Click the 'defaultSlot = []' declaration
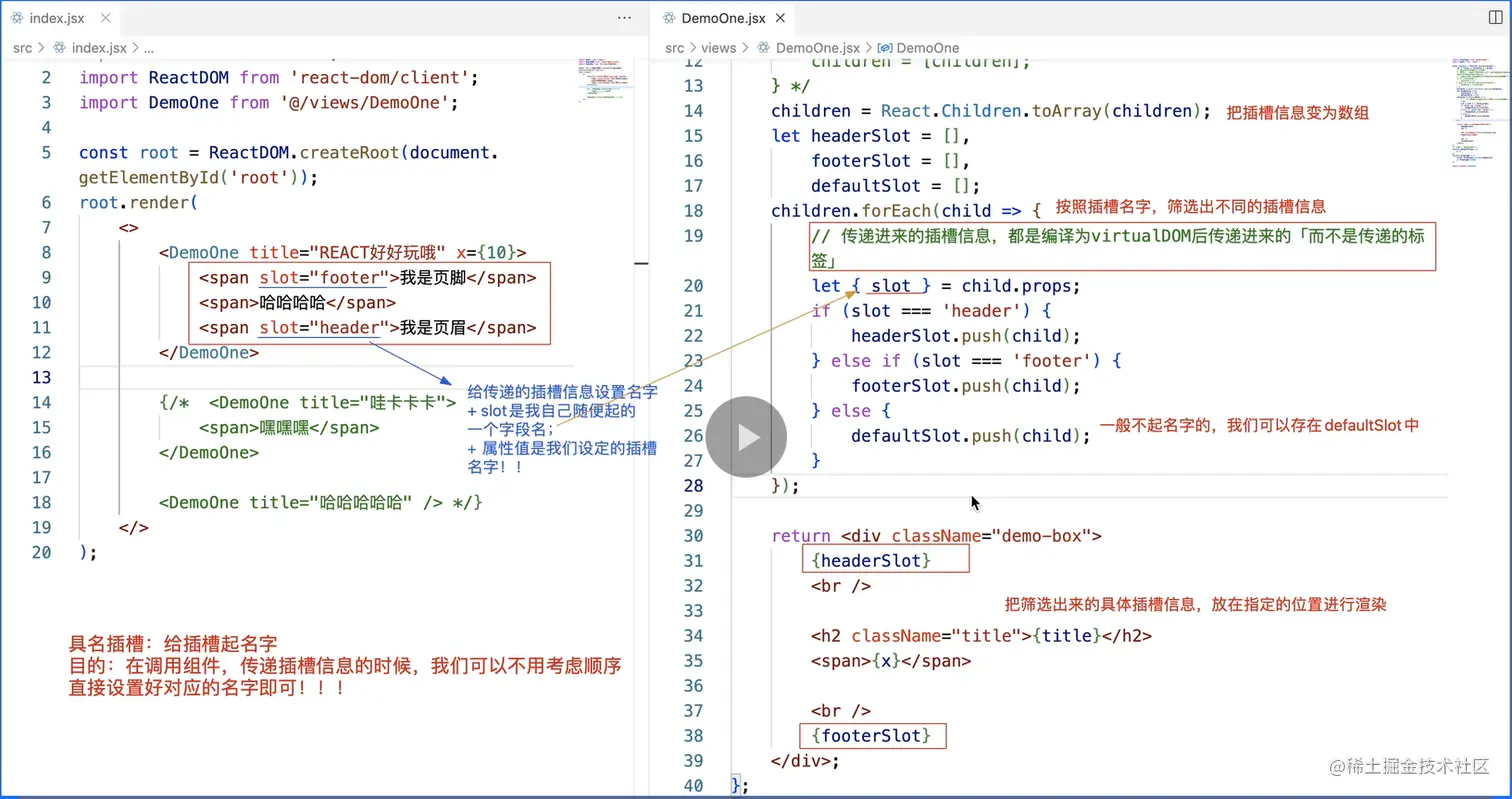Image resolution: width=1512 pixels, height=799 pixels. [896, 185]
